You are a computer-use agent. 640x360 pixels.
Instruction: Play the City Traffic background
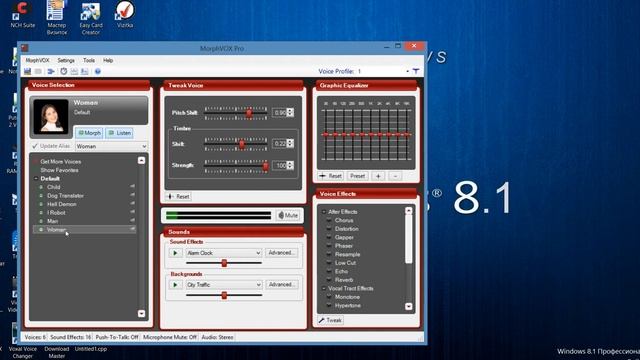[x=176, y=285]
